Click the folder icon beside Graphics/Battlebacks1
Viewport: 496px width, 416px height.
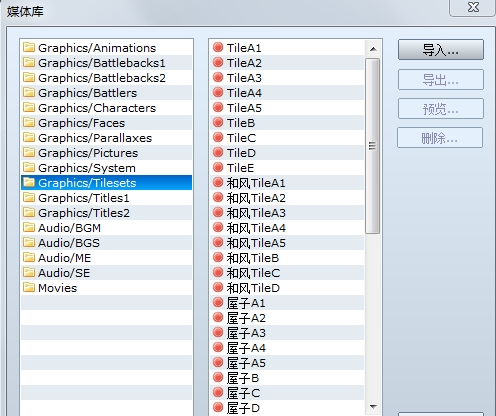tap(29, 62)
